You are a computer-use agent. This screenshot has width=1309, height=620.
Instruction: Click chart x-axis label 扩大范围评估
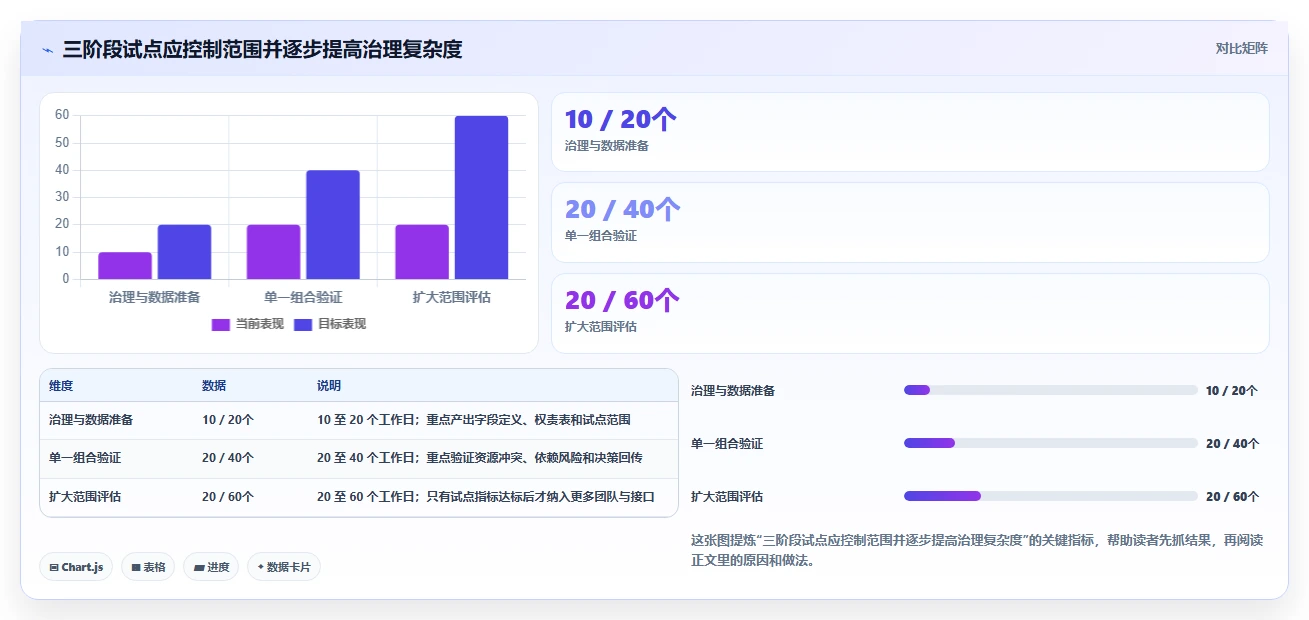click(x=452, y=297)
